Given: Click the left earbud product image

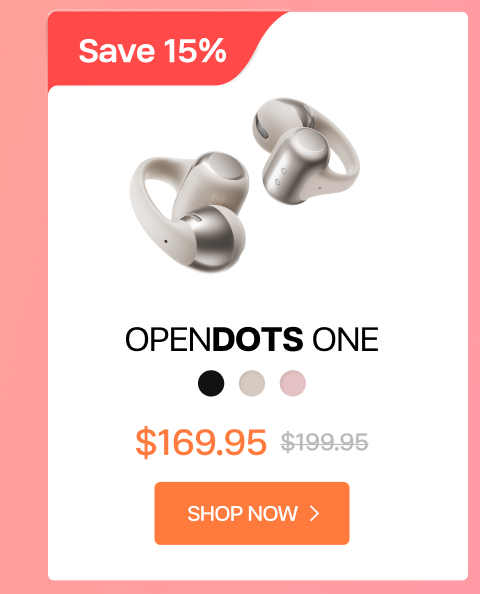Looking at the screenshot, I should click(189, 212).
